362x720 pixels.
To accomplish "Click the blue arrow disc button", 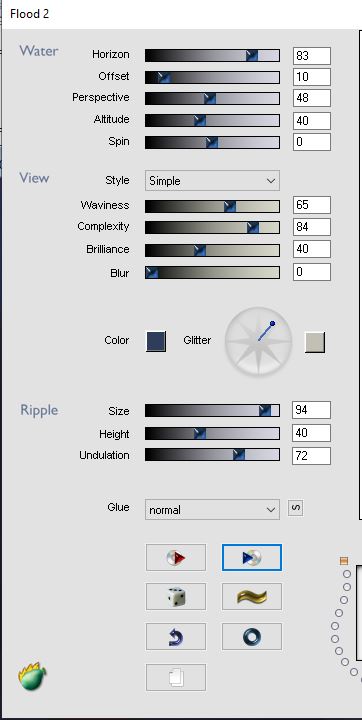I will click(252, 557).
